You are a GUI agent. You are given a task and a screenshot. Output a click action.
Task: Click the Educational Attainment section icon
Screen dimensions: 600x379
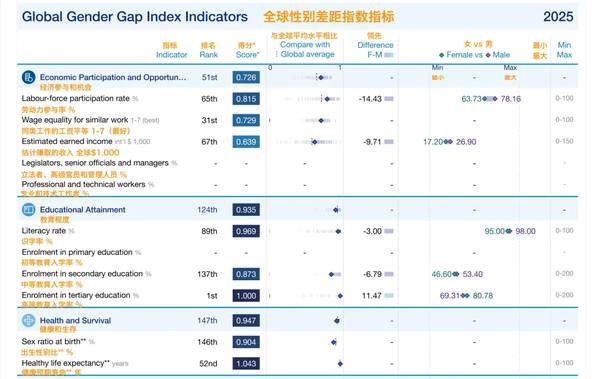[28, 210]
